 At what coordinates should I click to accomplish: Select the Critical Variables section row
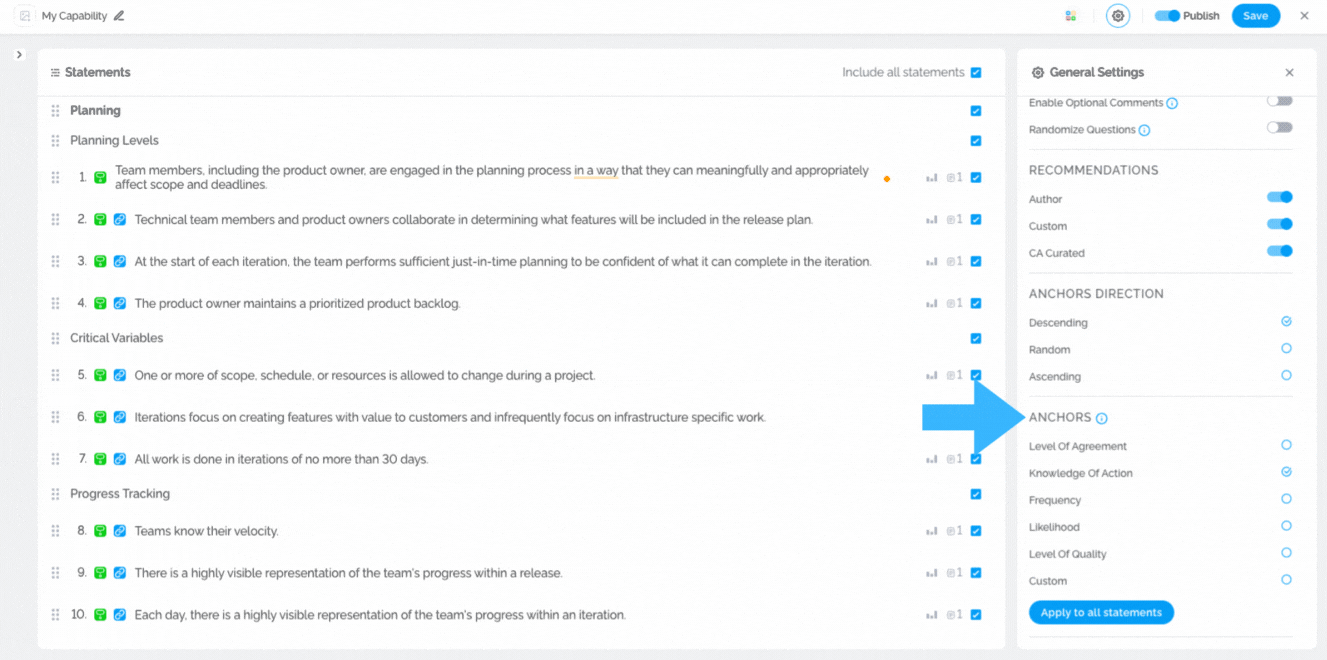[117, 338]
